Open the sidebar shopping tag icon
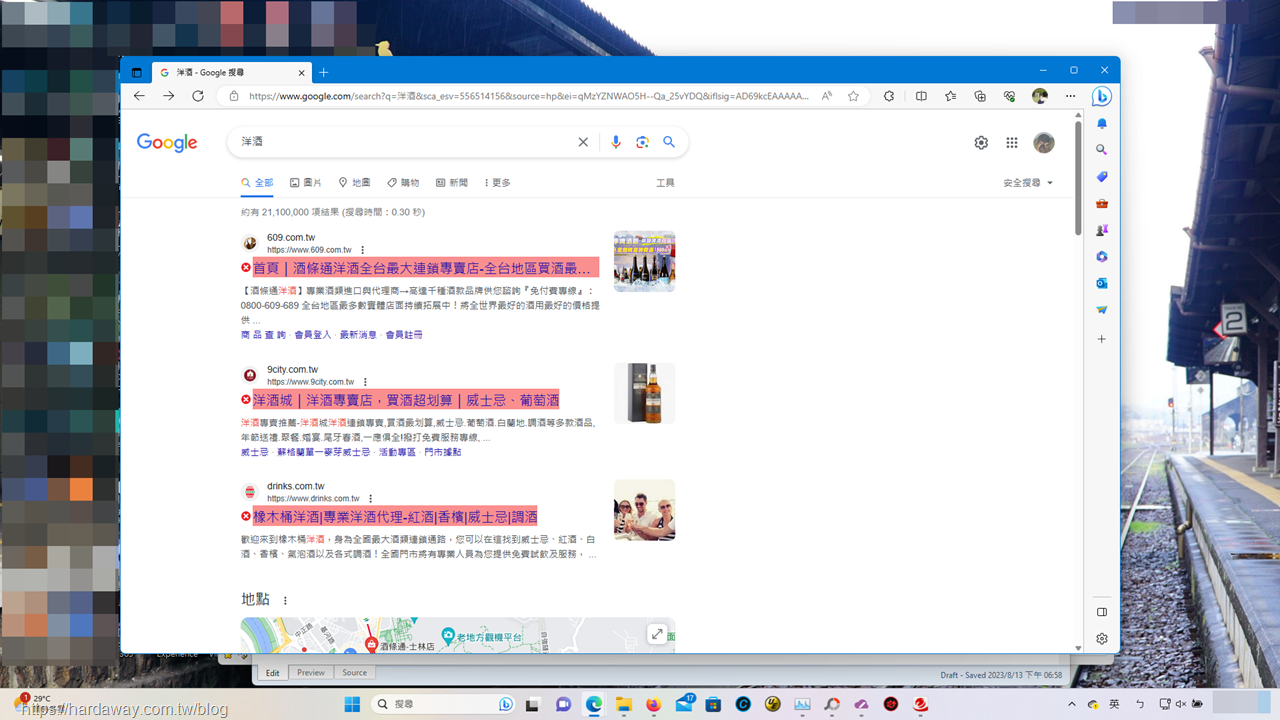The height and width of the screenshot is (720, 1280). click(1102, 177)
